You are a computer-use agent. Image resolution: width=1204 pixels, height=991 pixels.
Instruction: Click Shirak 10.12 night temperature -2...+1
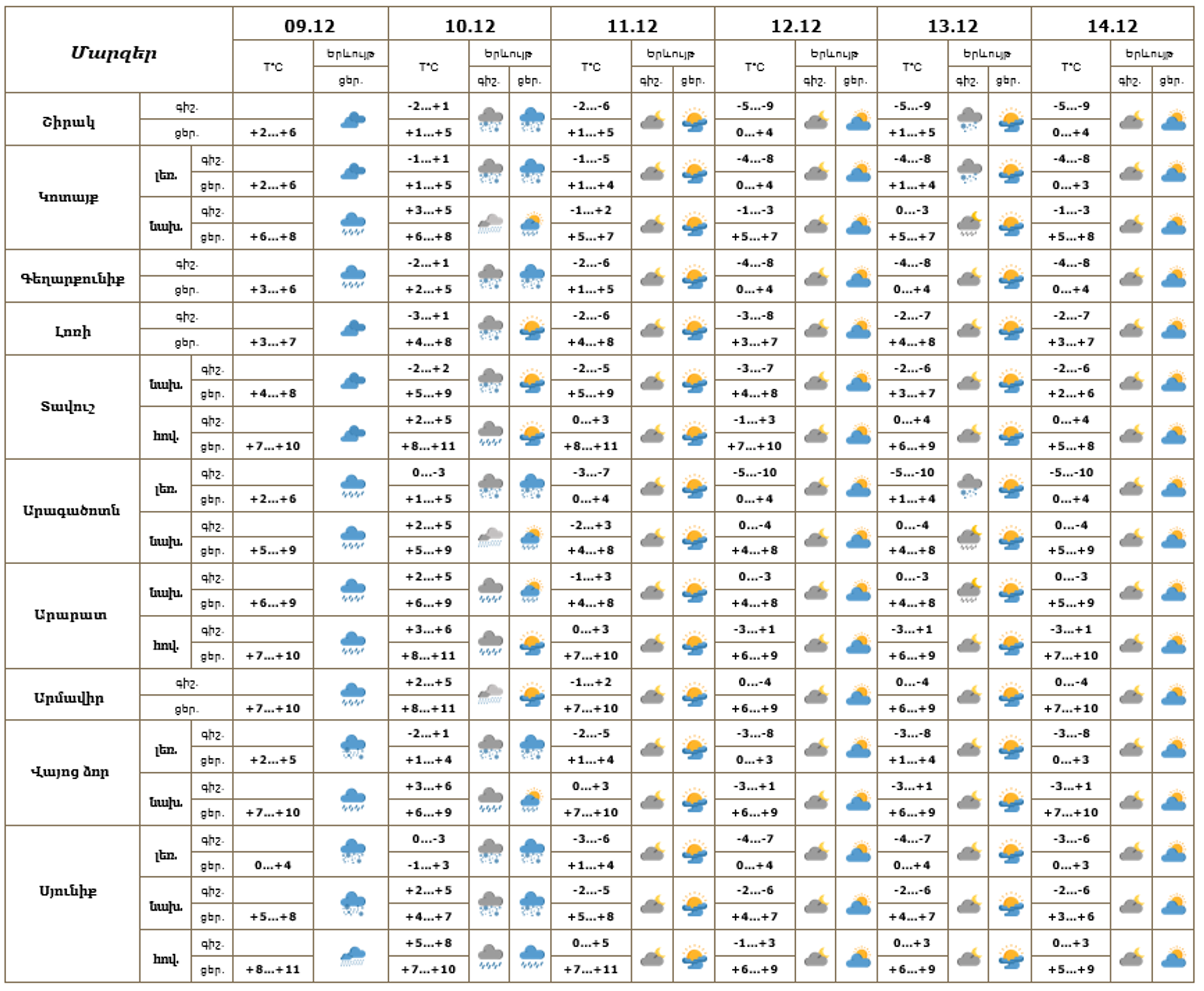428,106
